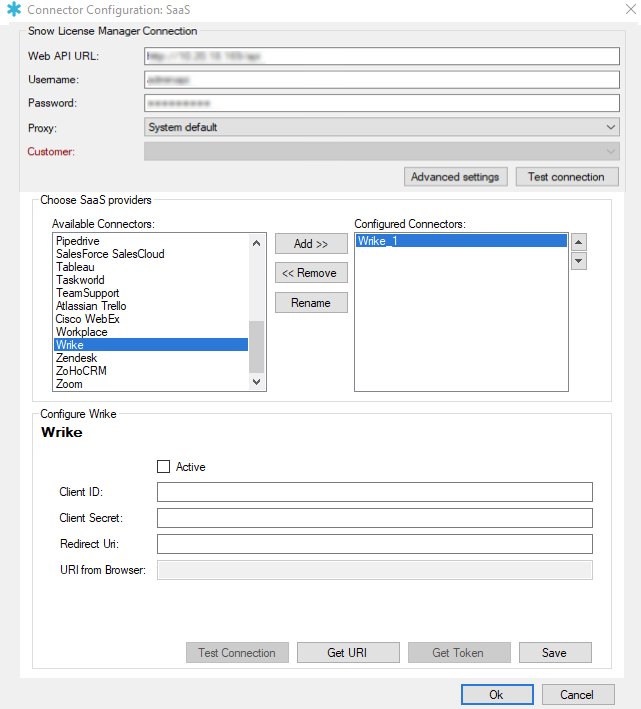The width and height of the screenshot is (641, 709).
Task: Open the Proxy dropdown
Action: tap(381, 127)
